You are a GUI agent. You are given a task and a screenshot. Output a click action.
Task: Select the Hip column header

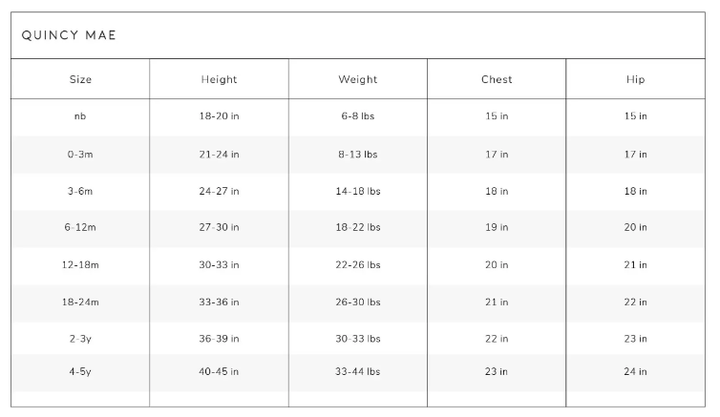[635, 79]
